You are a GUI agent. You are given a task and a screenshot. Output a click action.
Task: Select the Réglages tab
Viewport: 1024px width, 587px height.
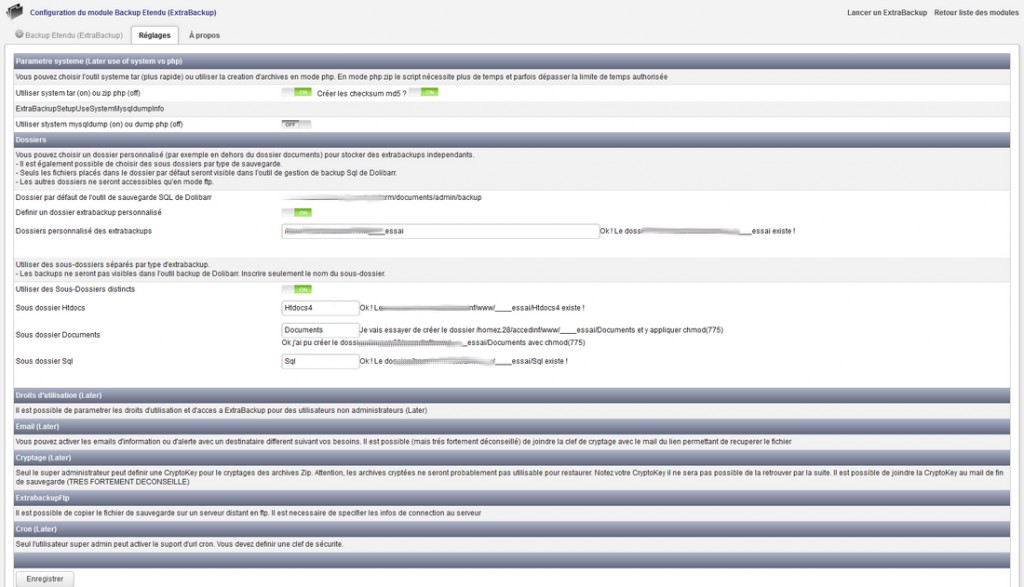(154, 35)
